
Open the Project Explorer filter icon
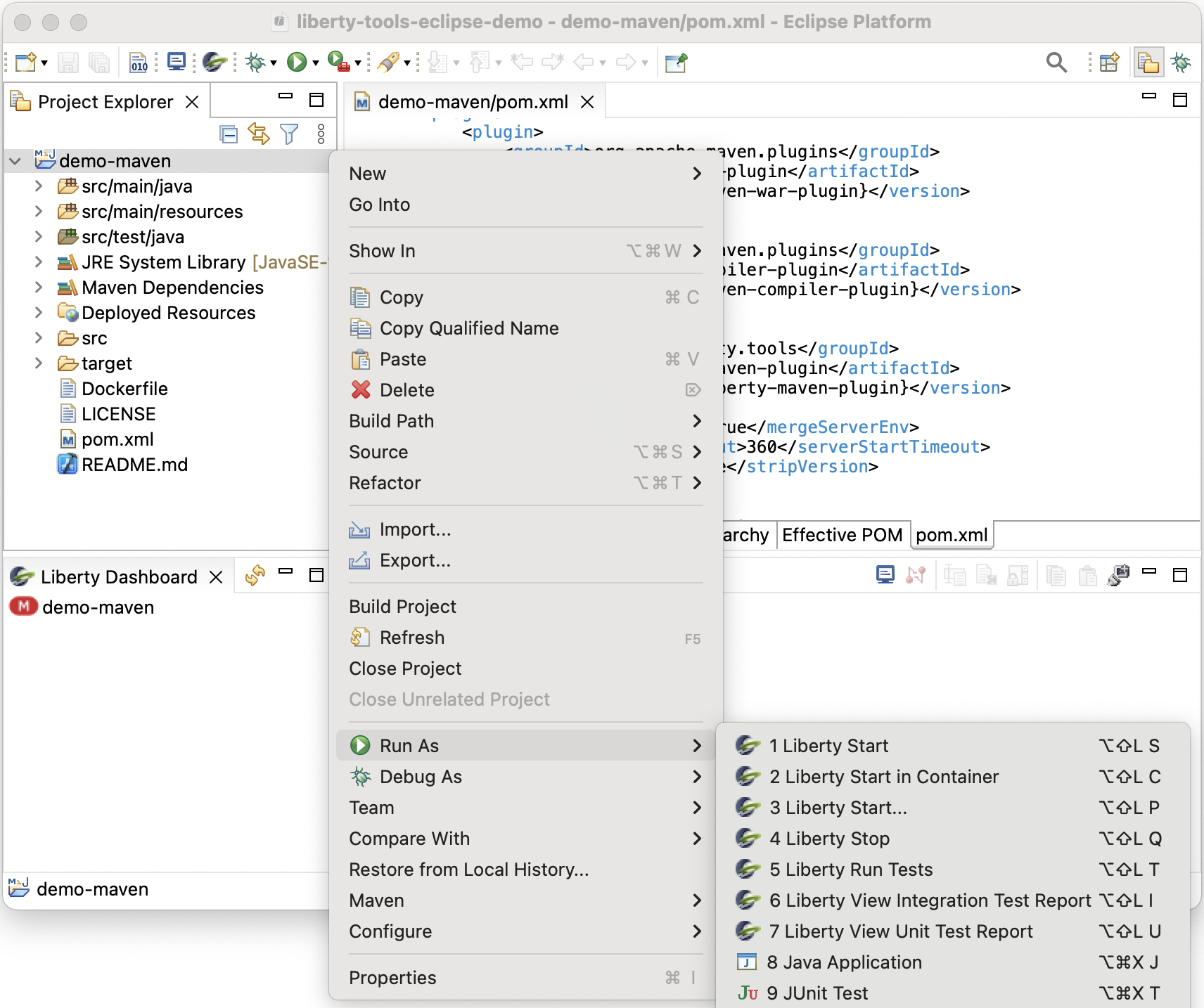click(x=289, y=134)
